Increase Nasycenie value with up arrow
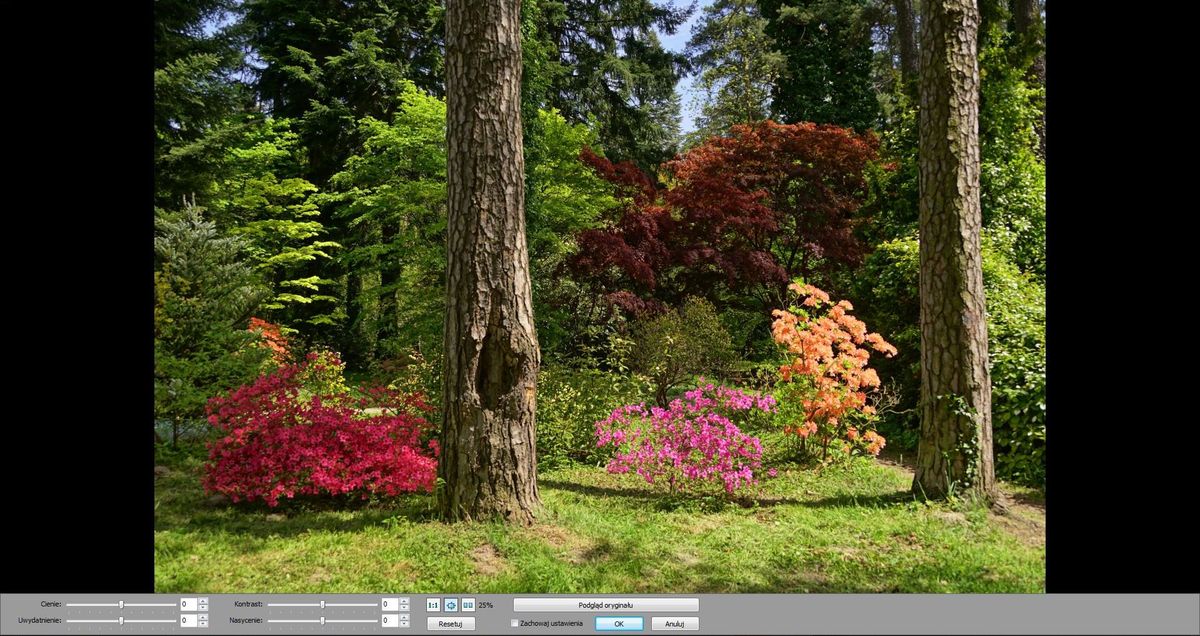Screen dimensions: 1200x636 coord(404,617)
